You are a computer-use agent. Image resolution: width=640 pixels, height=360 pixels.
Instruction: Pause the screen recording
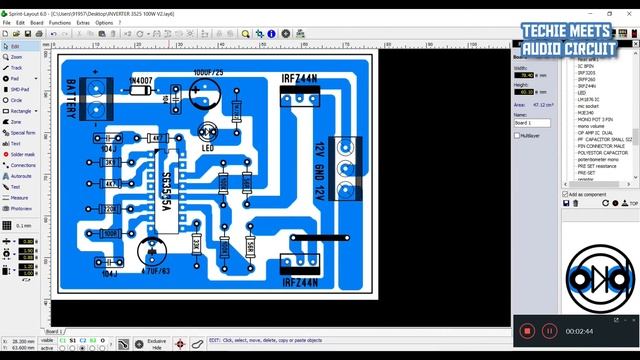point(549,331)
